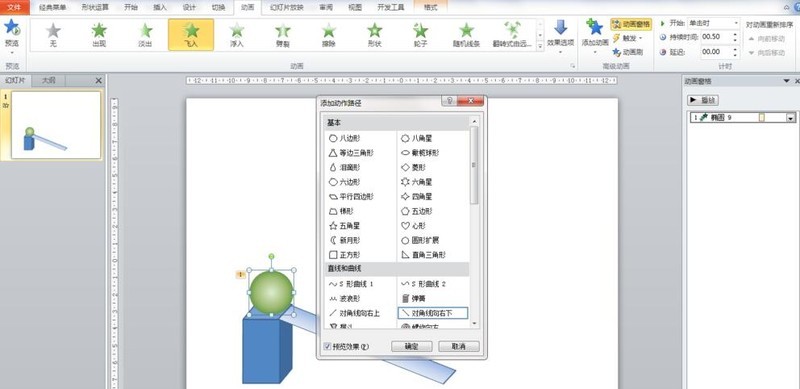Pick 弹簧 (Spring) motion path
This screenshot has width=800, height=389.
tap(413, 298)
